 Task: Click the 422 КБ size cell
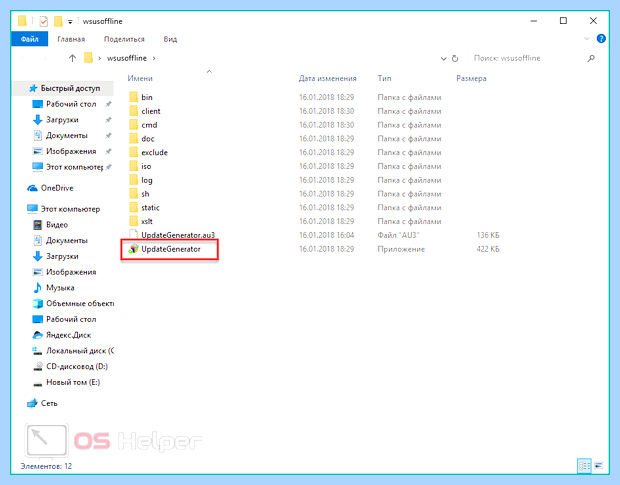488,249
